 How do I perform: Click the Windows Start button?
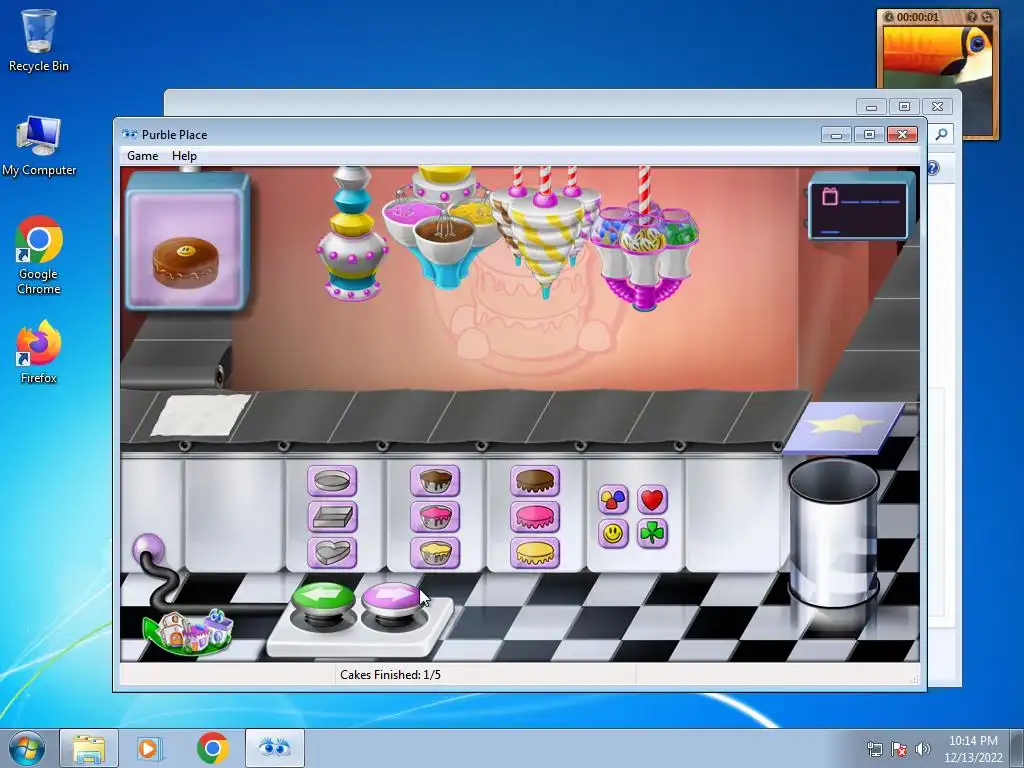27,748
